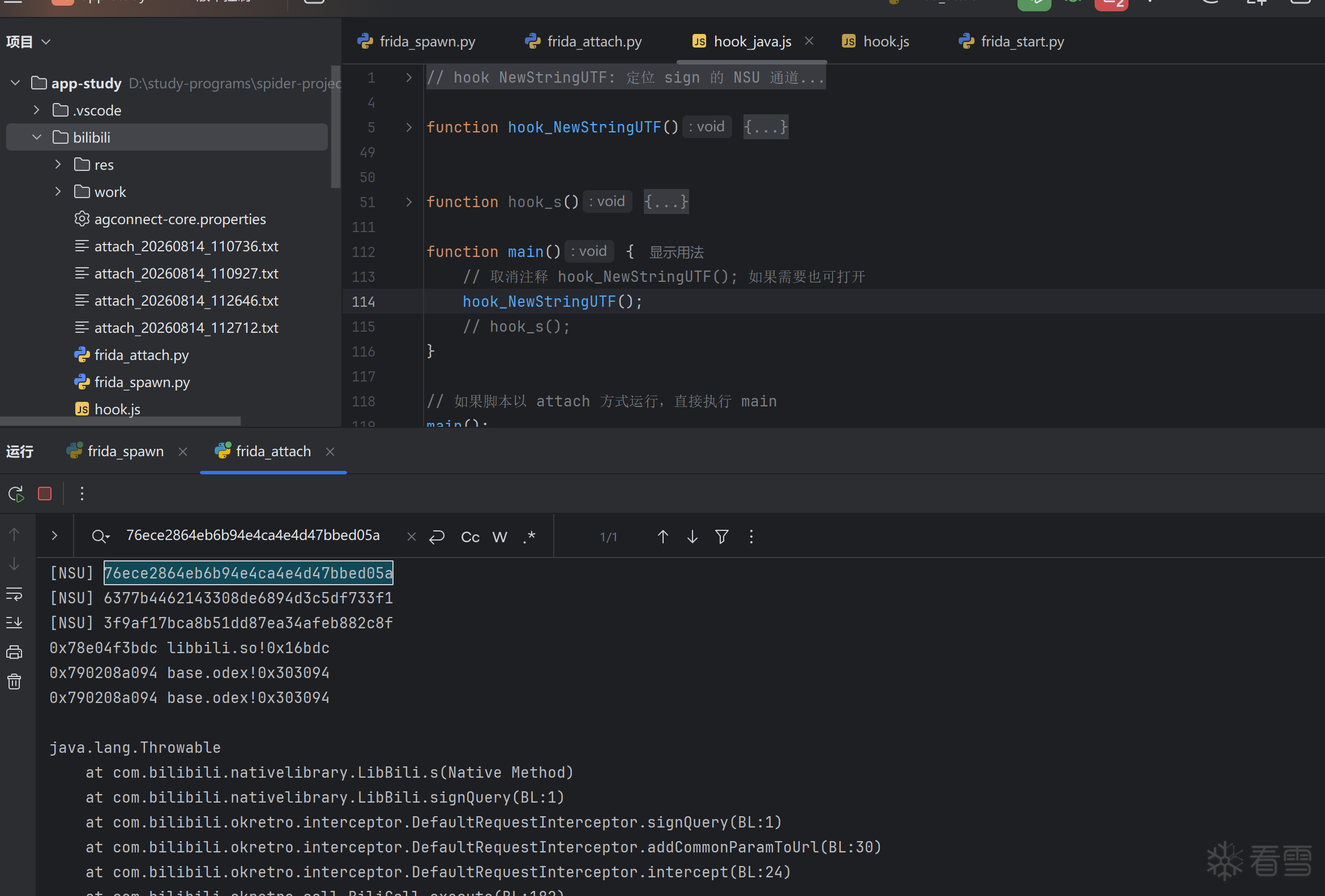
Task: Open attach_20260814_112712.txt in project tree
Action: click(176, 328)
